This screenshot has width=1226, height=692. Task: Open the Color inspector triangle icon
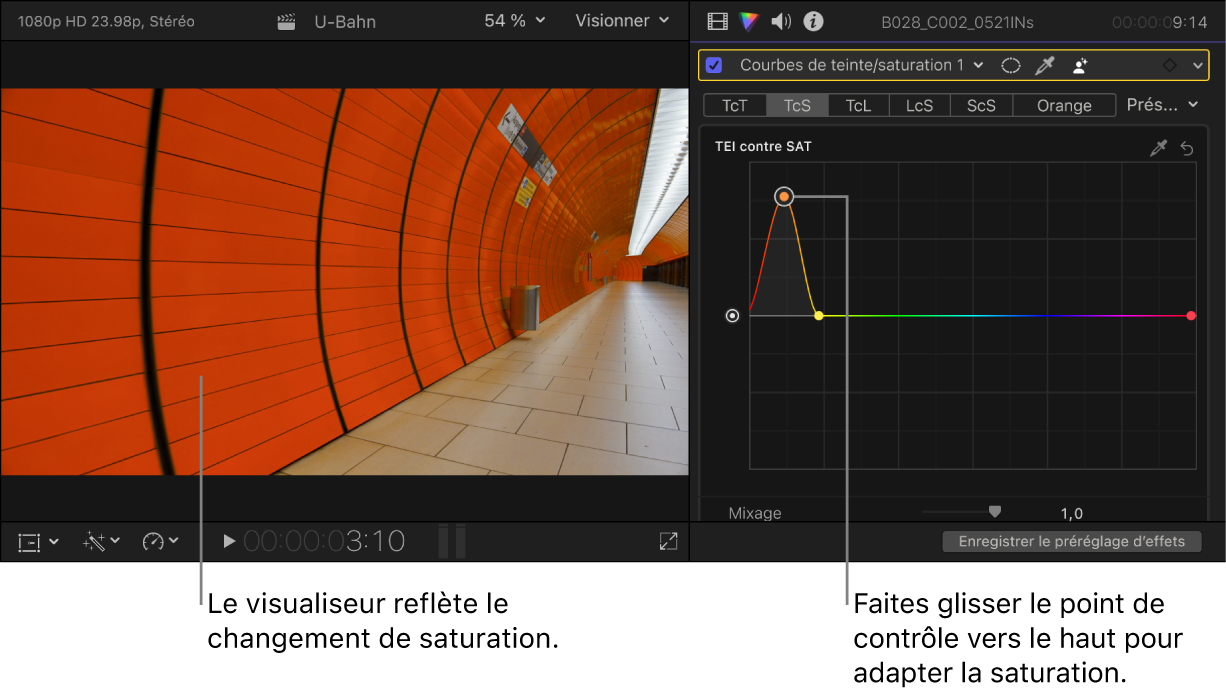pyautogui.click(x=749, y=21)
